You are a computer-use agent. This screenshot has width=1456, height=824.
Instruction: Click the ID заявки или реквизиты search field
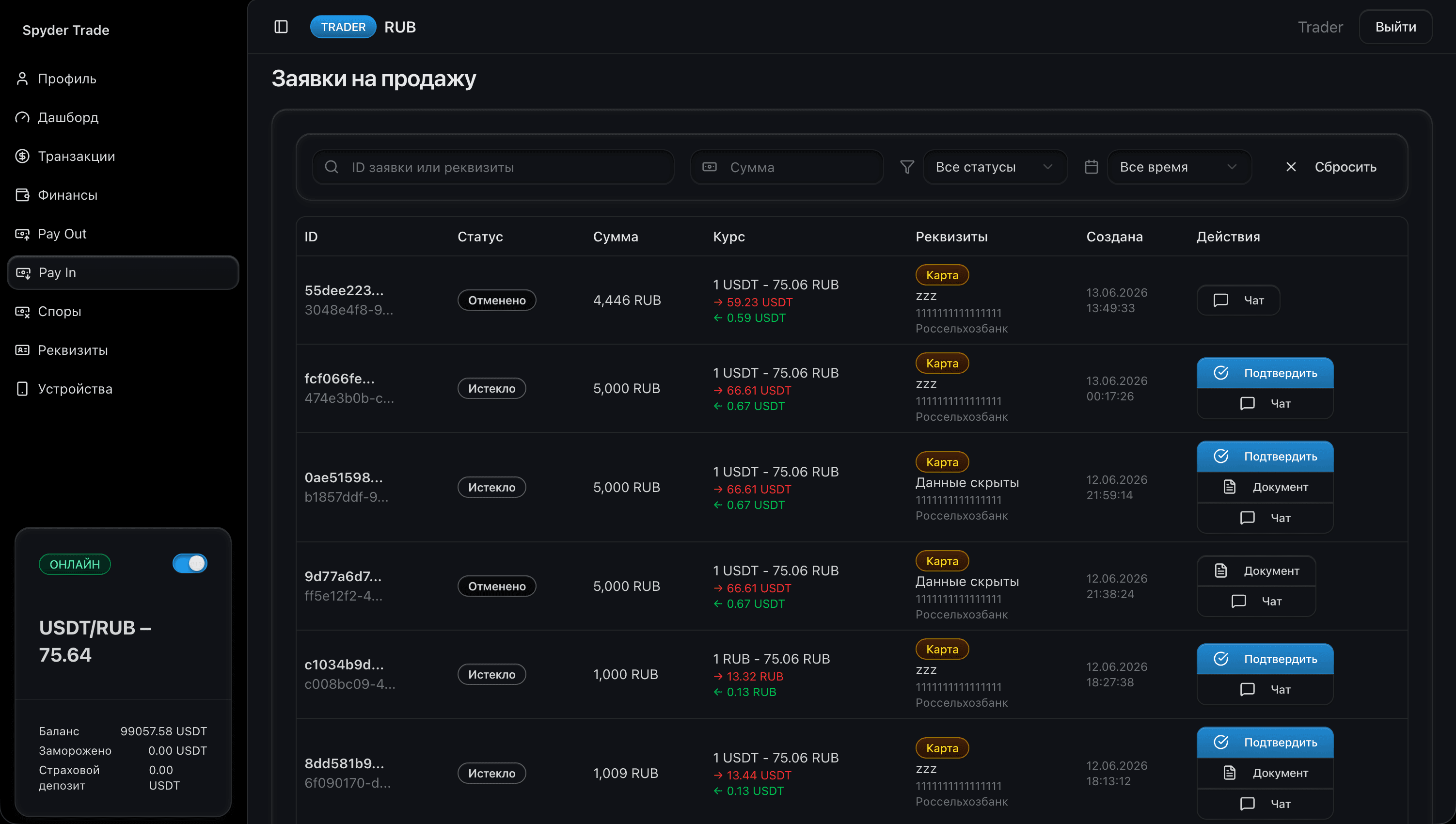(493, 167)
